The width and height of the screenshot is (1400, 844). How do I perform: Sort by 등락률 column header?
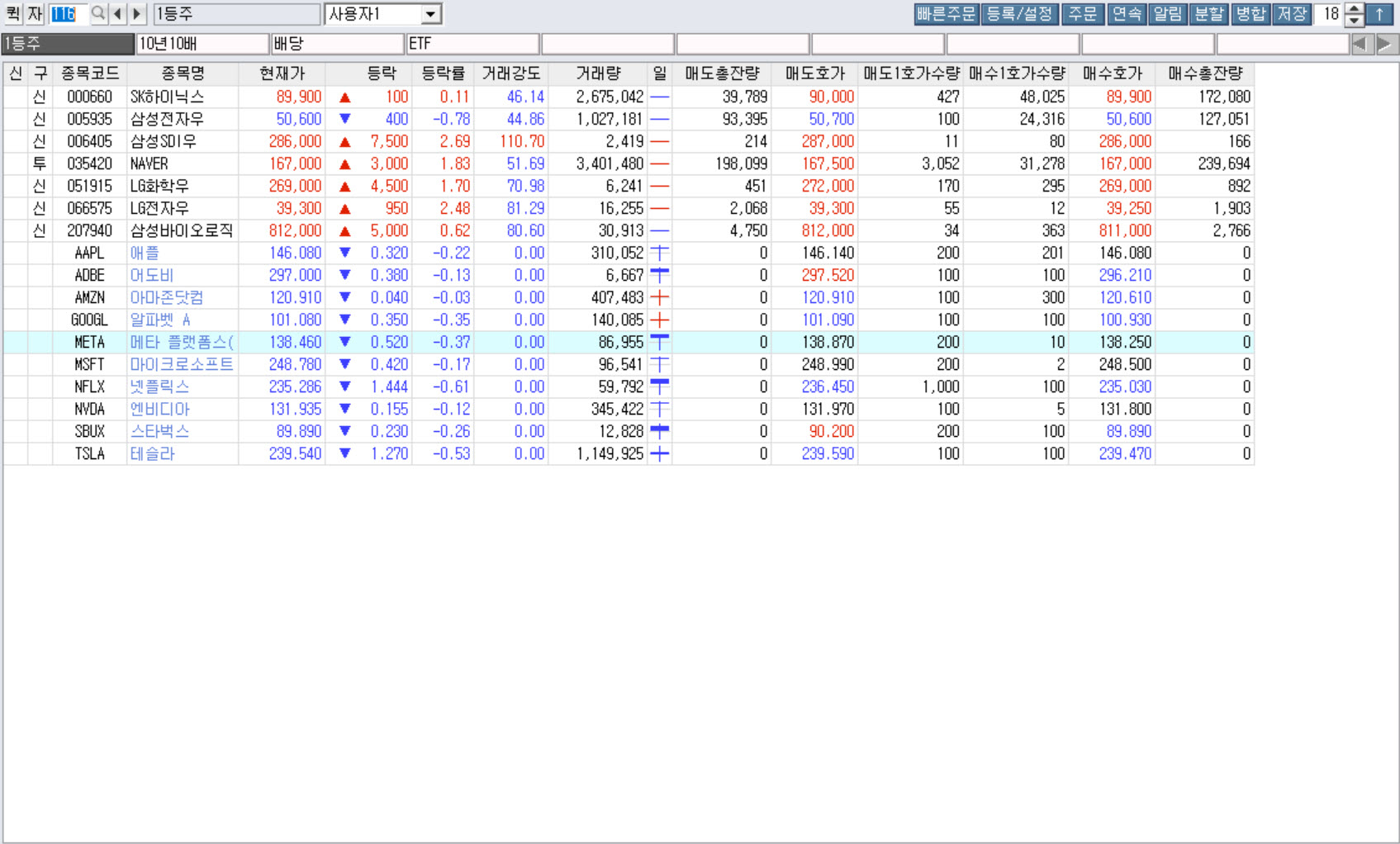click(444, 73)
